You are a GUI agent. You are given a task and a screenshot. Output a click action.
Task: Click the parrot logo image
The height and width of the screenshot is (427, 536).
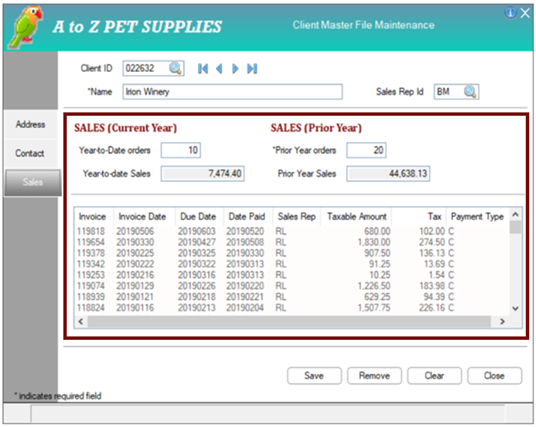[x=25, y=27]
